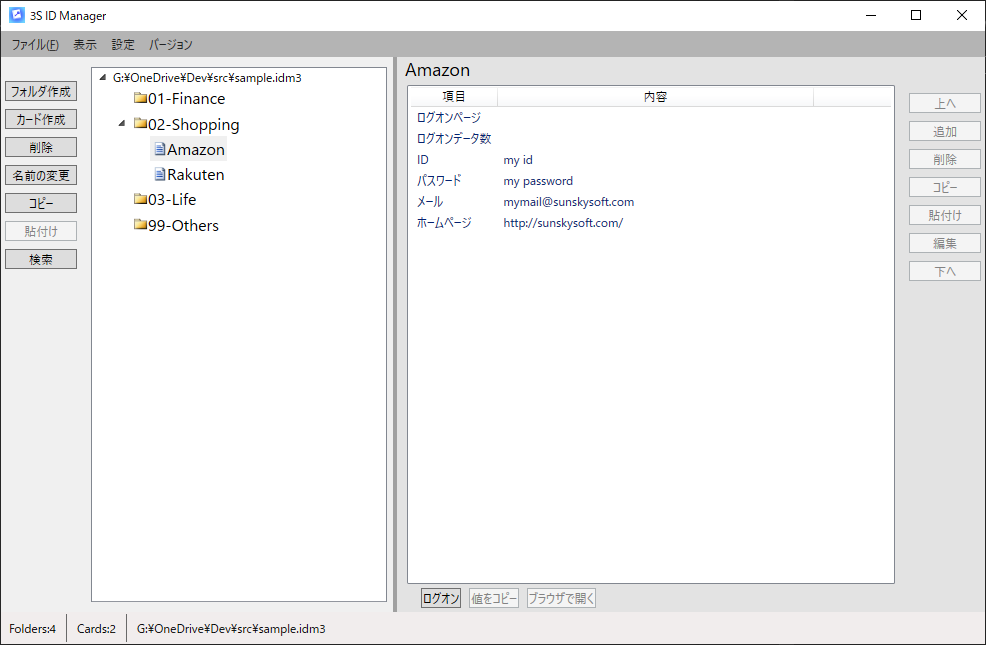Open the 表示 menu

85,45
